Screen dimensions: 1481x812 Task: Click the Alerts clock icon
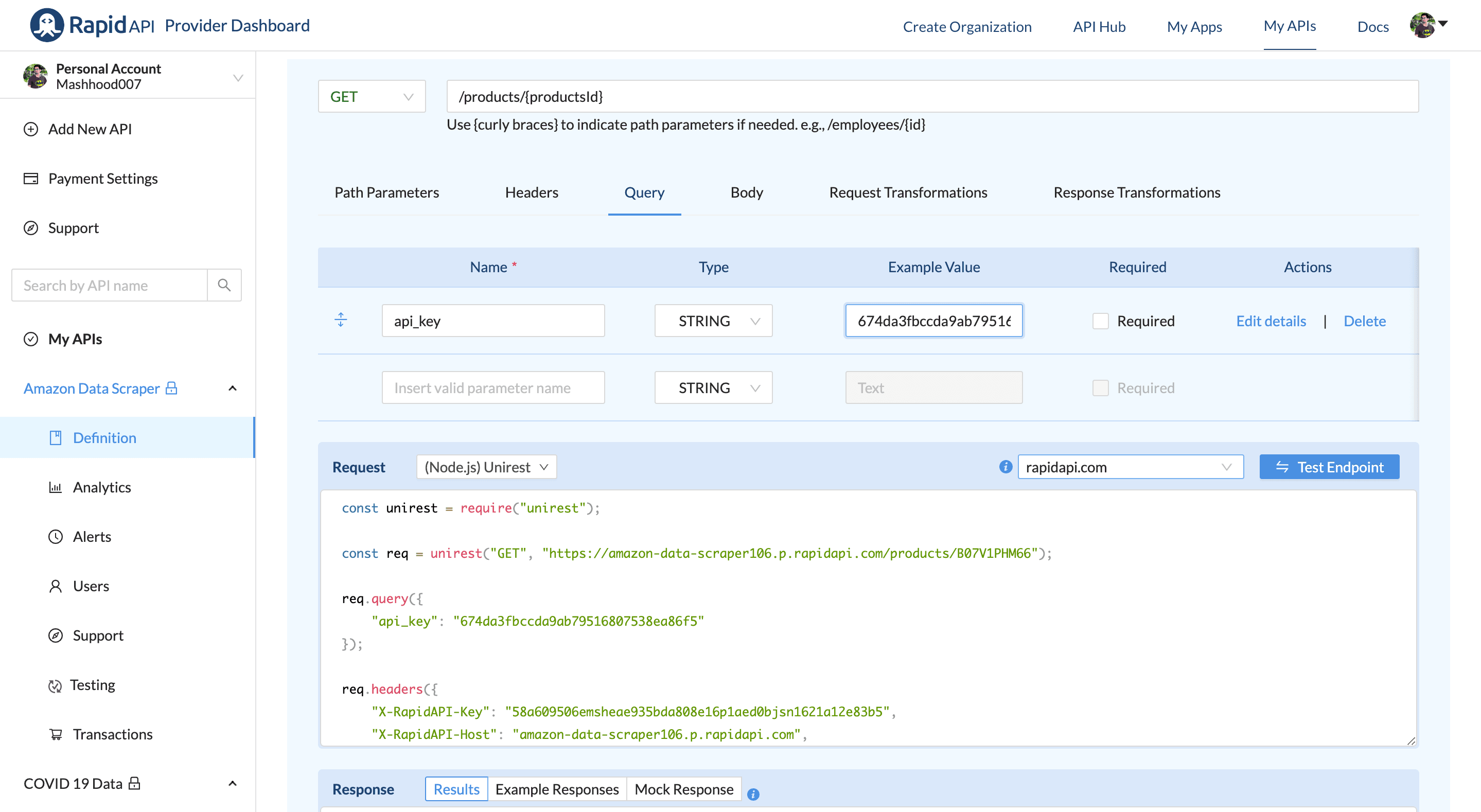point(55,537)
